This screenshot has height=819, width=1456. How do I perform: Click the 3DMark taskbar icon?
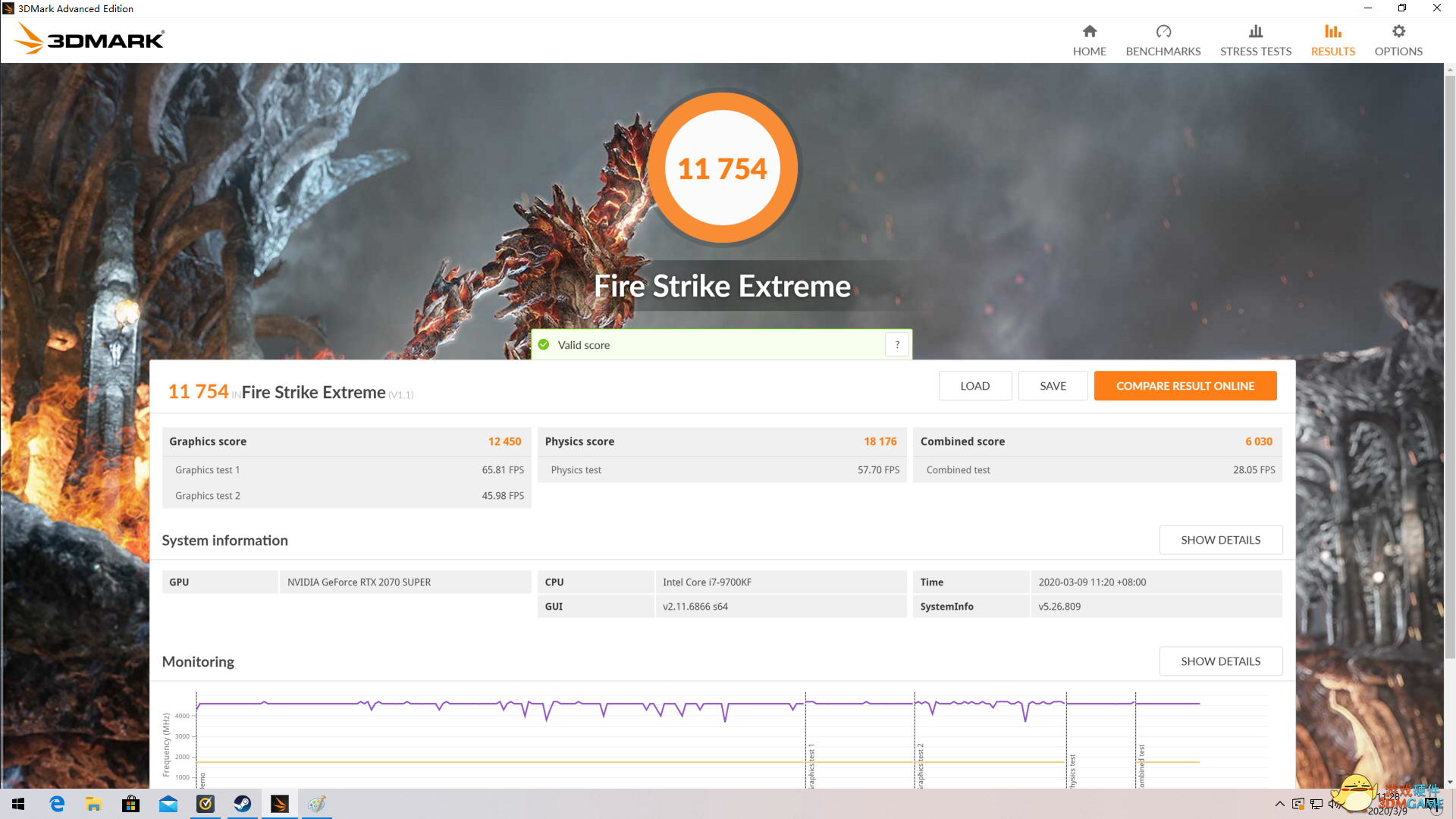click(280, 804)
